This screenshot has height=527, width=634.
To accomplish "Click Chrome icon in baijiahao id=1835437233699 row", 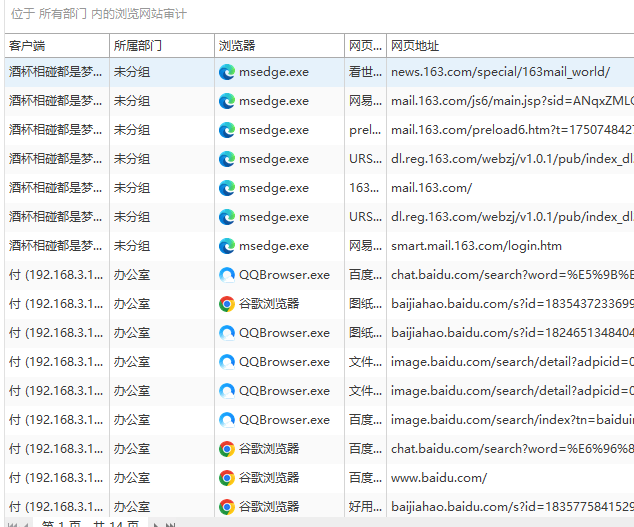I will point(226,304).
